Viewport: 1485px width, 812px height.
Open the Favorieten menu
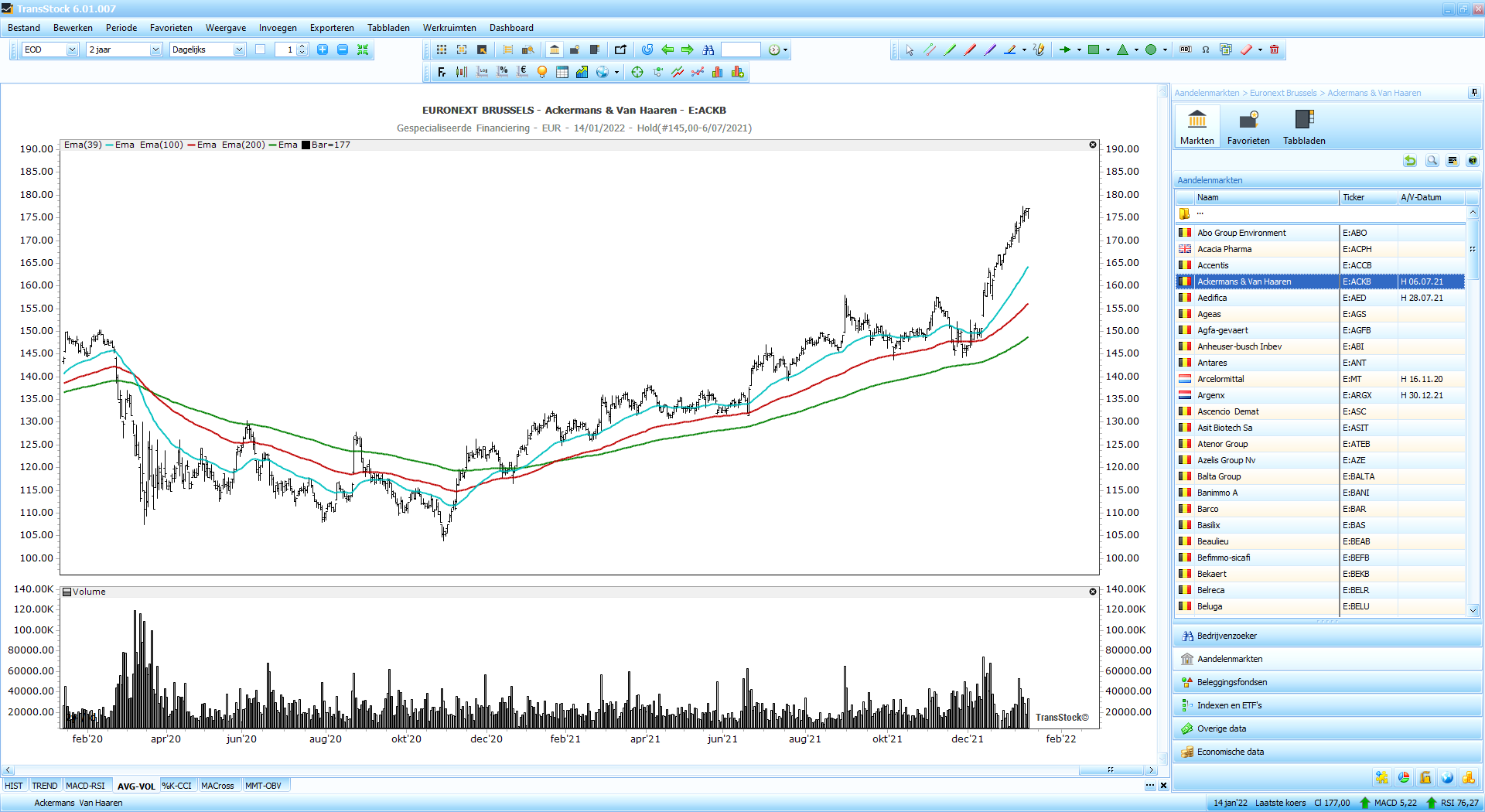pyautogui.click(x=171, y=28)
